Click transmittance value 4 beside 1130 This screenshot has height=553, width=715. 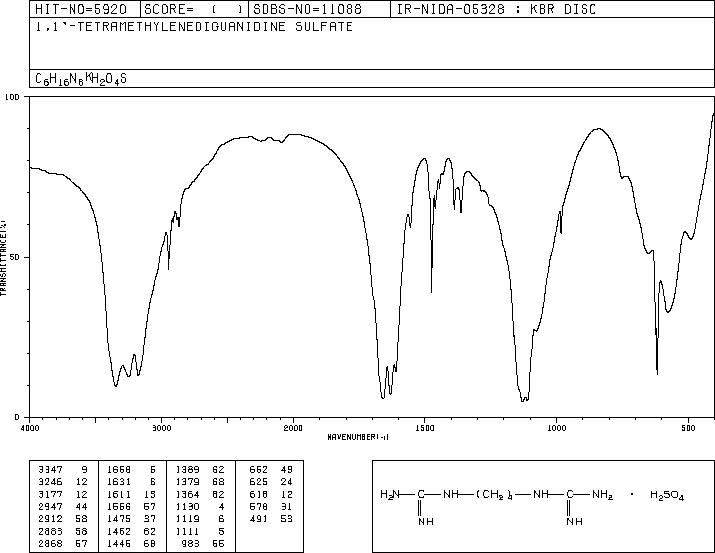click(221, 506)
